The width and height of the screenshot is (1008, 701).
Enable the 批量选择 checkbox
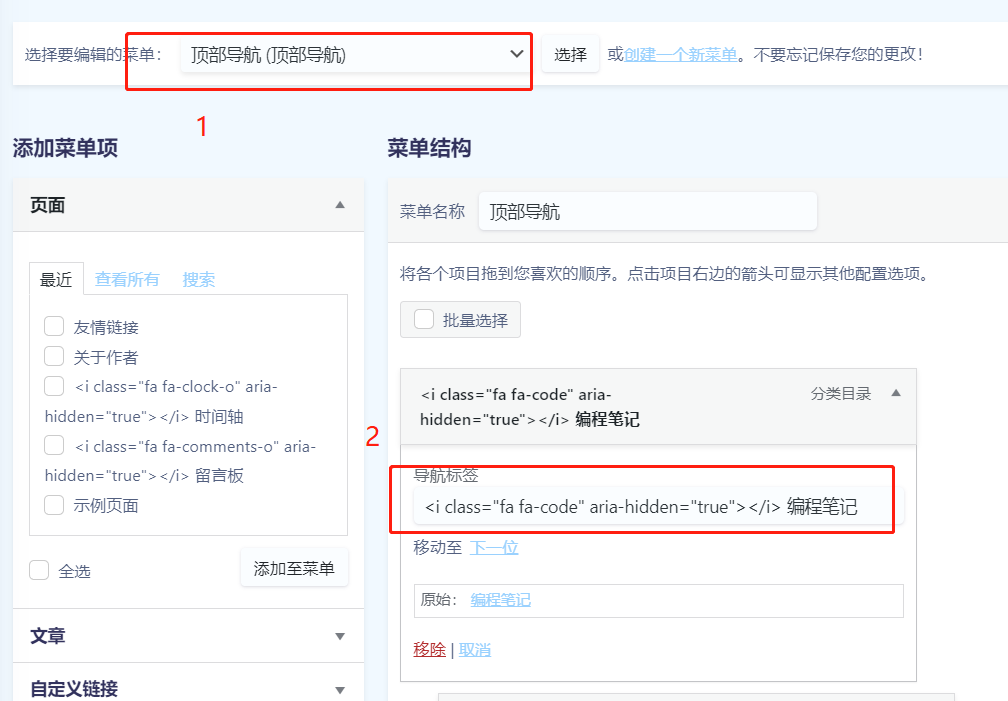tap(424, 320)
